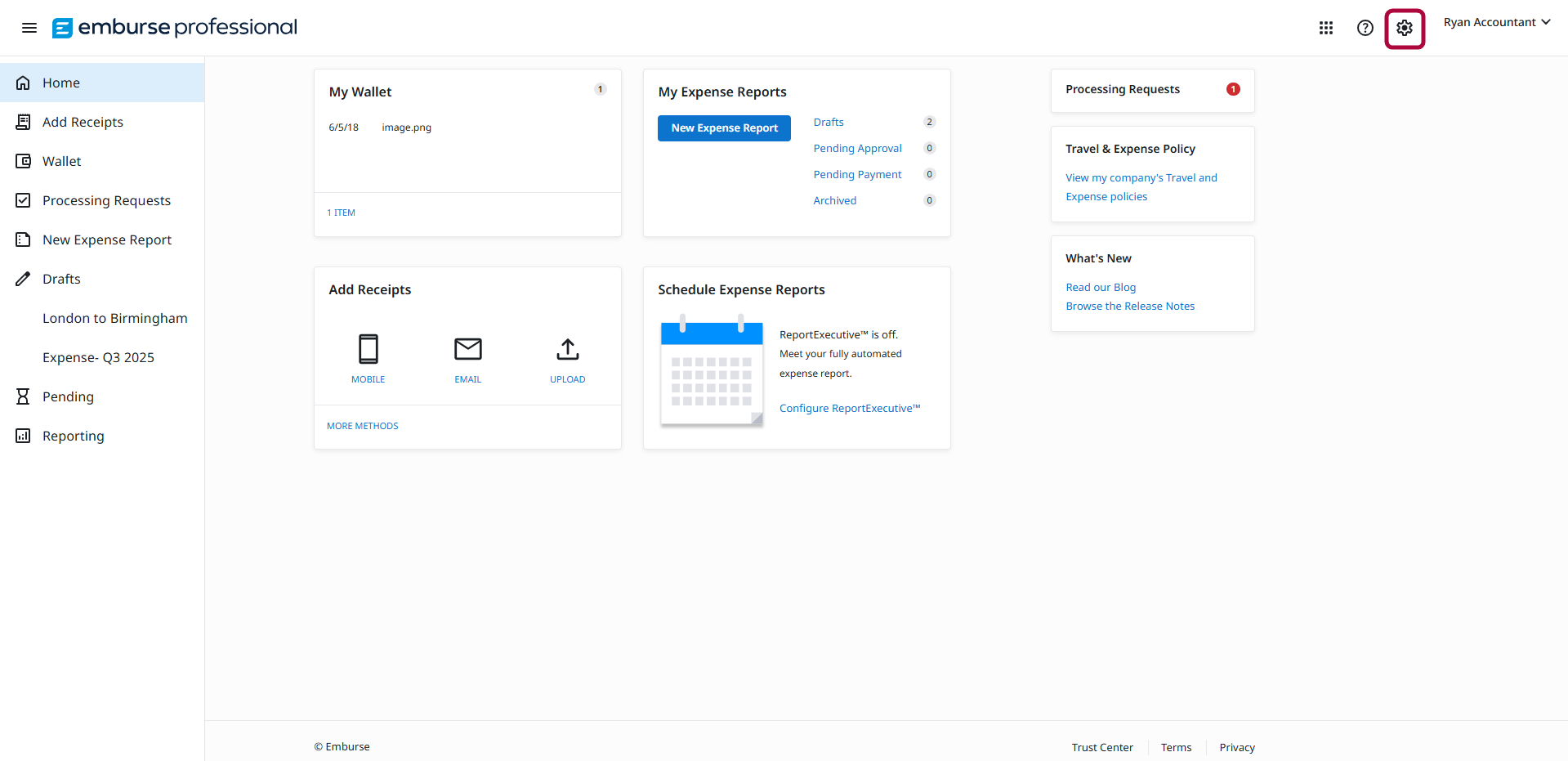Open the Wallet icon in sidebar
1568x761 pixels.
(x=24, y=160)
